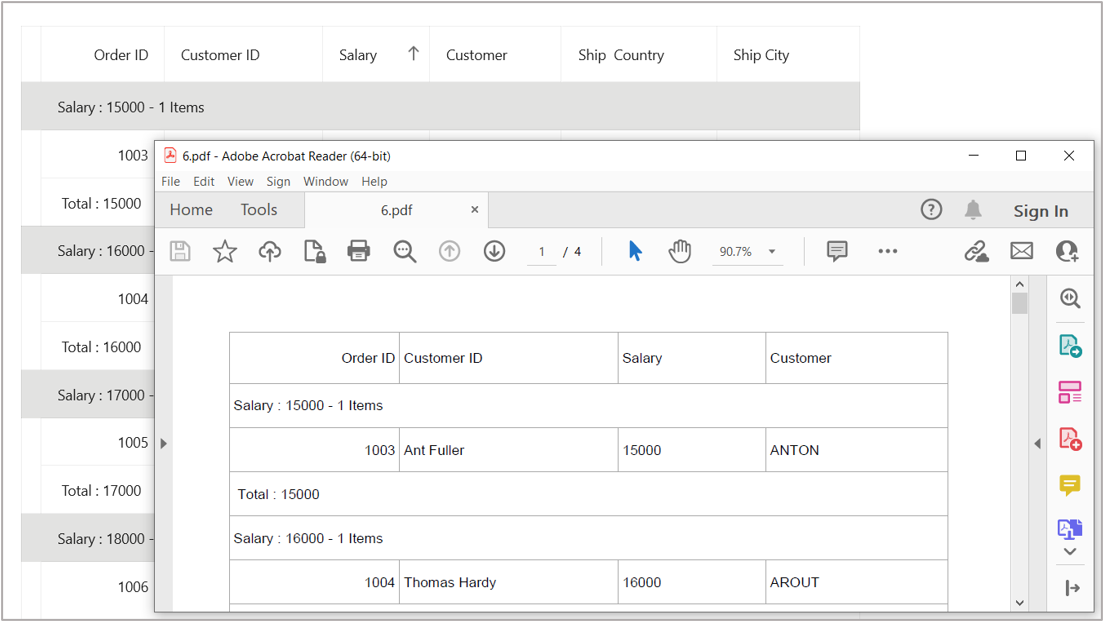The image size is (1104, 622).
Task: Collapse the right tools pane arrow
Action: tap(1037, 443)
